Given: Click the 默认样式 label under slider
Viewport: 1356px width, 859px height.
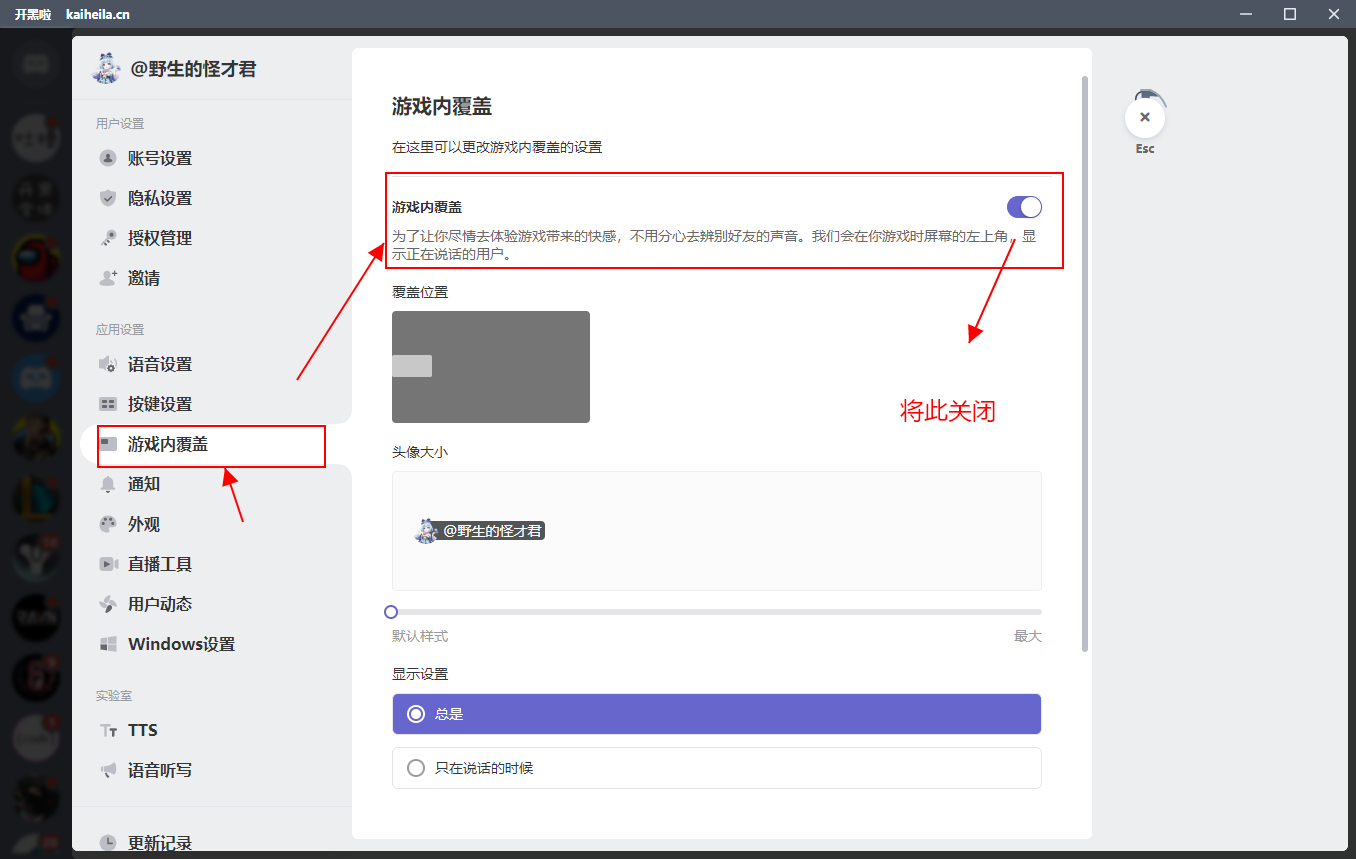Looking at the screenshot, I should tap(420, 636).
